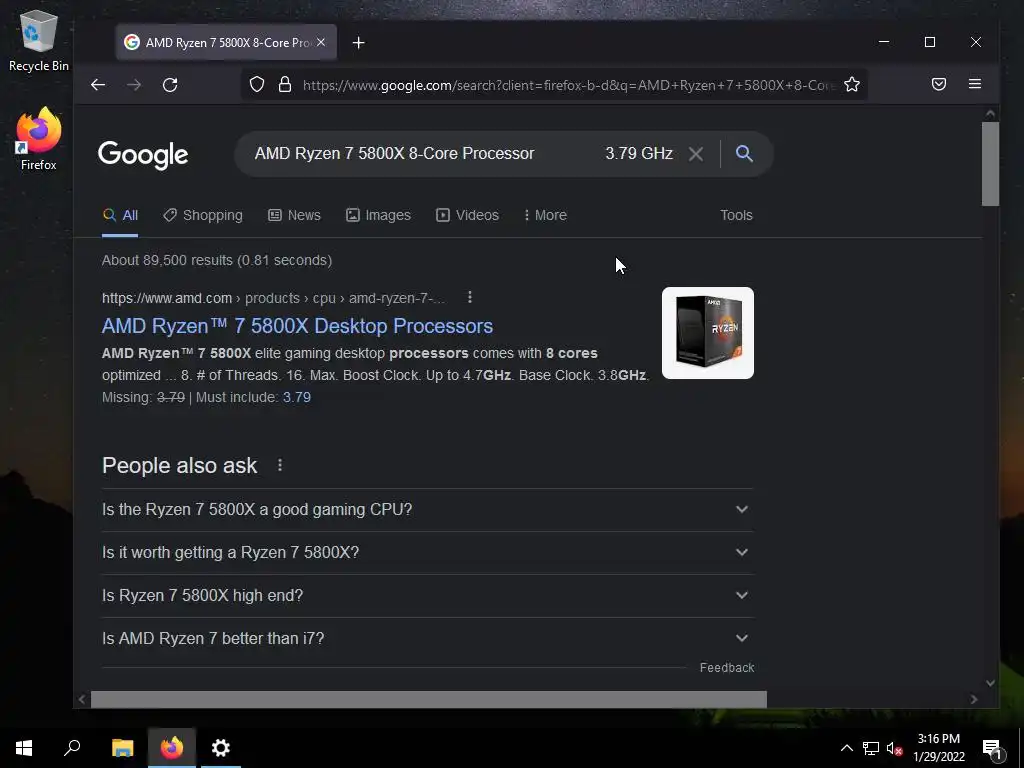
Task: Open the notification center icon
Action: tap(992, 750)
